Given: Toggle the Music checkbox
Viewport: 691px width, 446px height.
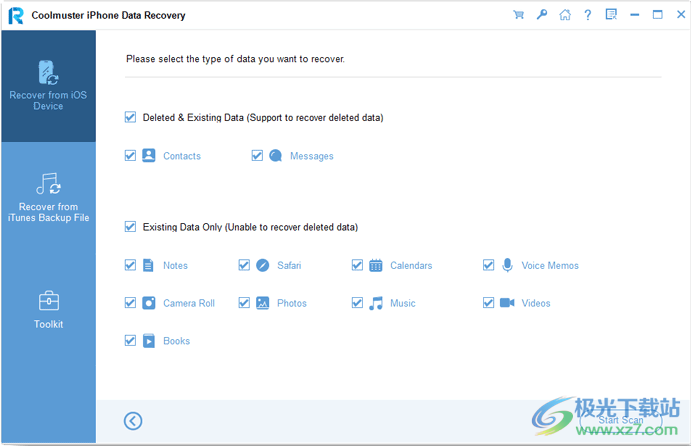Looking at the screenshot, I should tap(357, 303).
